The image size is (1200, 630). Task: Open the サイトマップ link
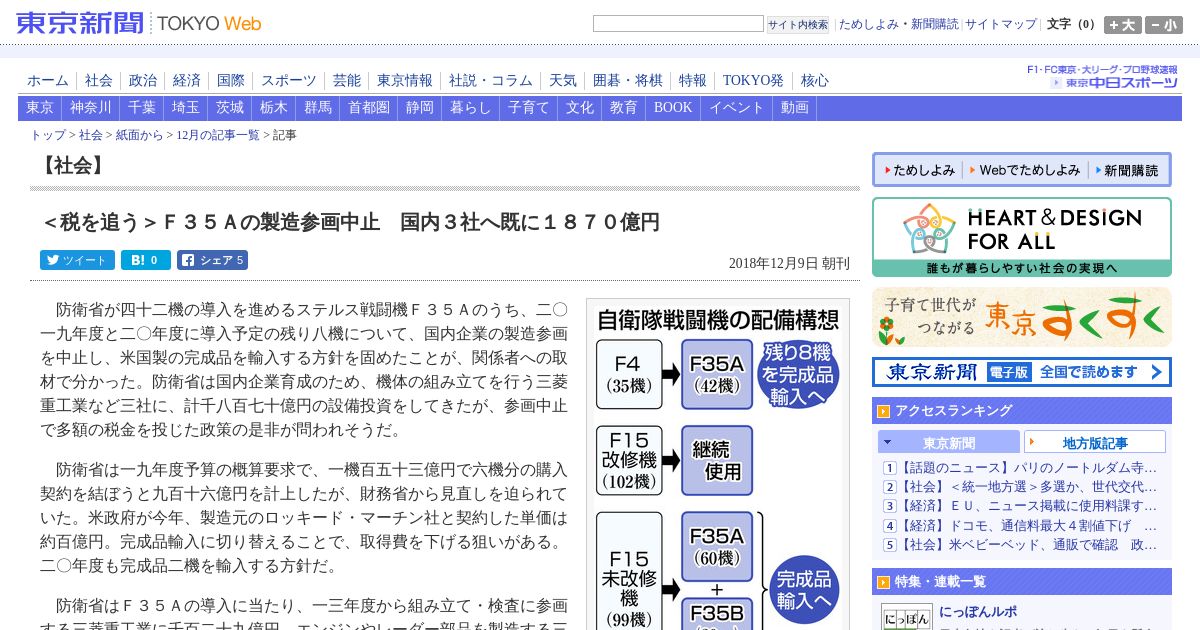tap(1001, 24)
